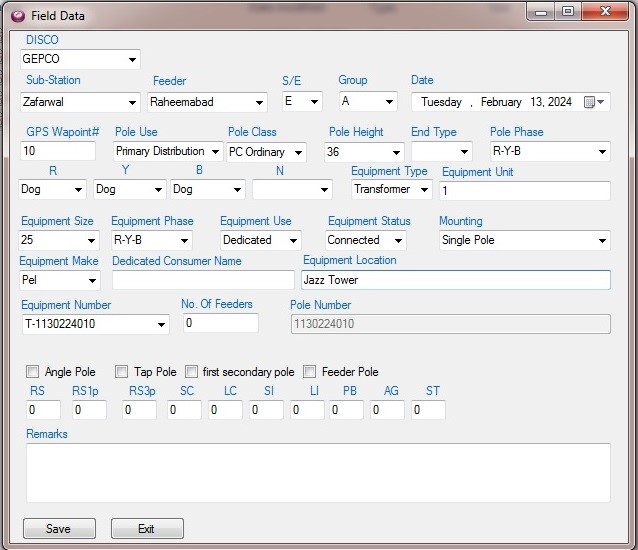Viewport: 638px width, 550px height.
Task: Click the Remarks text area
Action: 318,472
